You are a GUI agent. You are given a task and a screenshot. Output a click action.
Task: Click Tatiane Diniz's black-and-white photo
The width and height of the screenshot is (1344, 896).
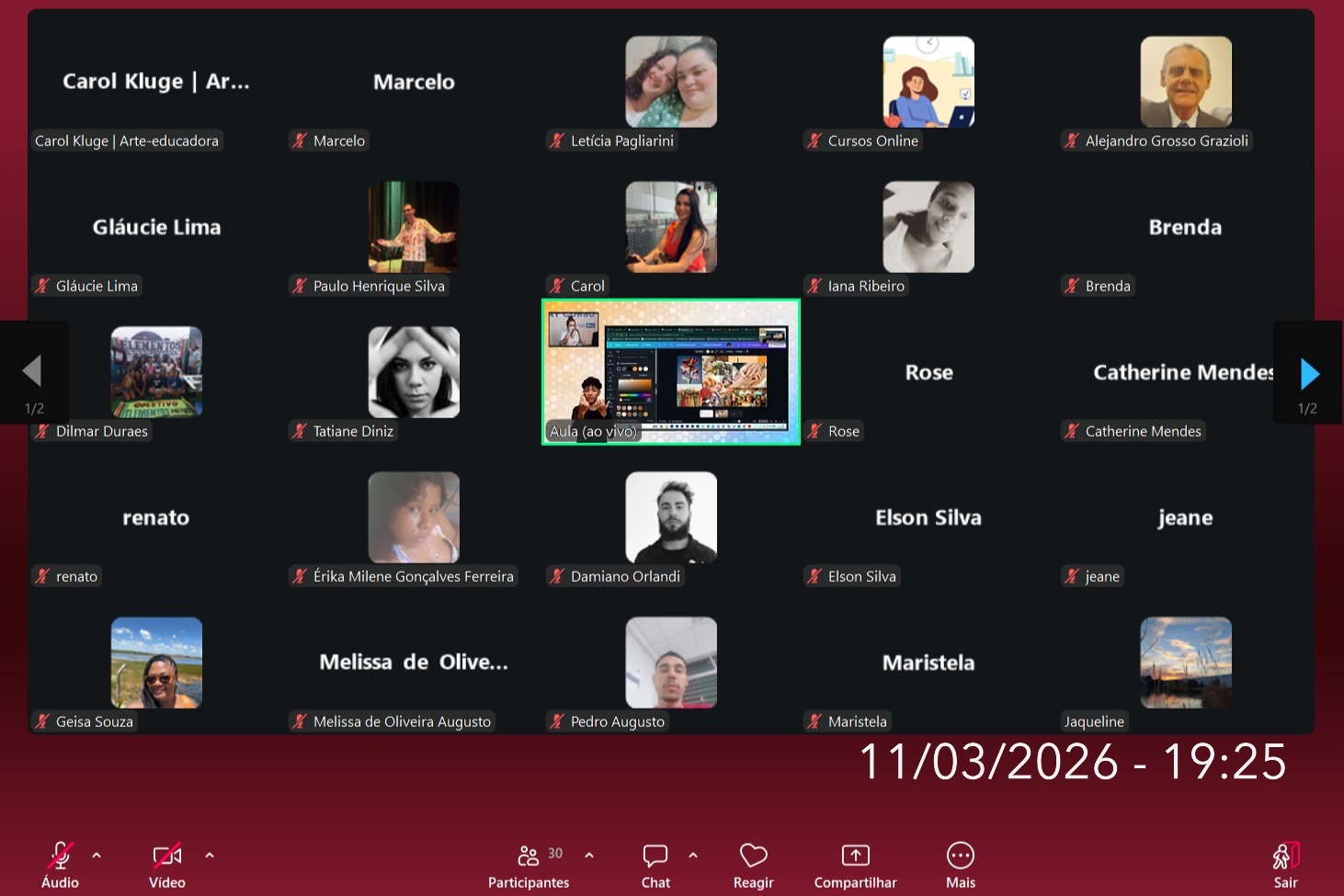click(414, 372)
